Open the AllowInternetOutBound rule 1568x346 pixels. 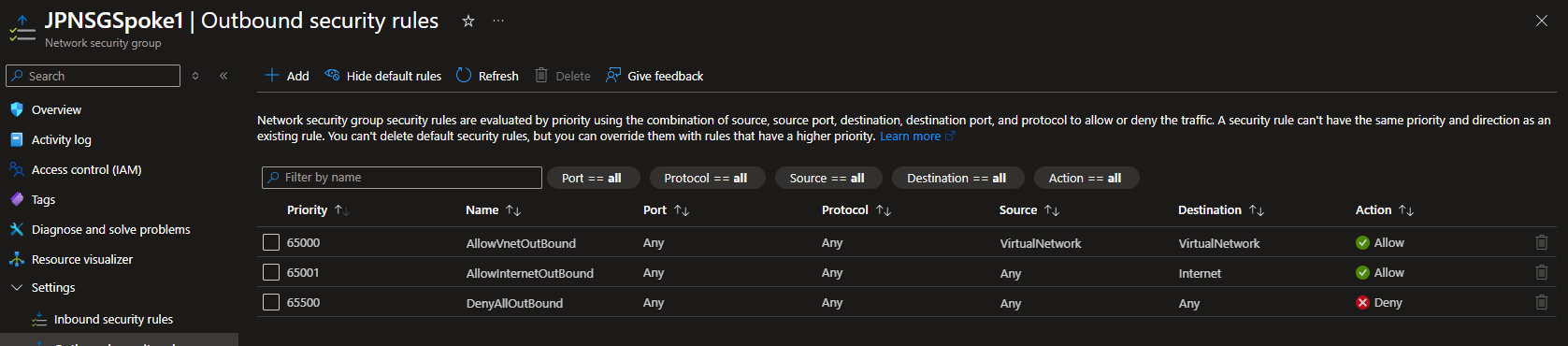tap(530, 273)
